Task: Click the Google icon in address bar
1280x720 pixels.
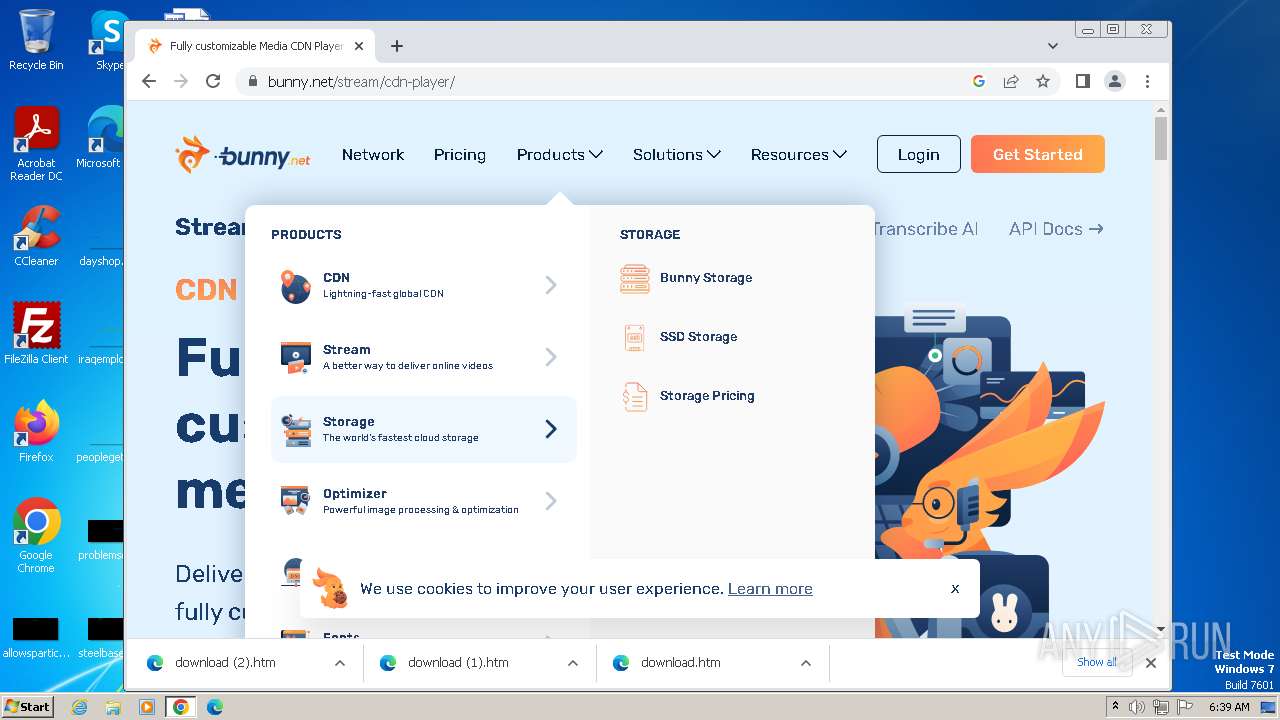Action: (x=979, y=82)
